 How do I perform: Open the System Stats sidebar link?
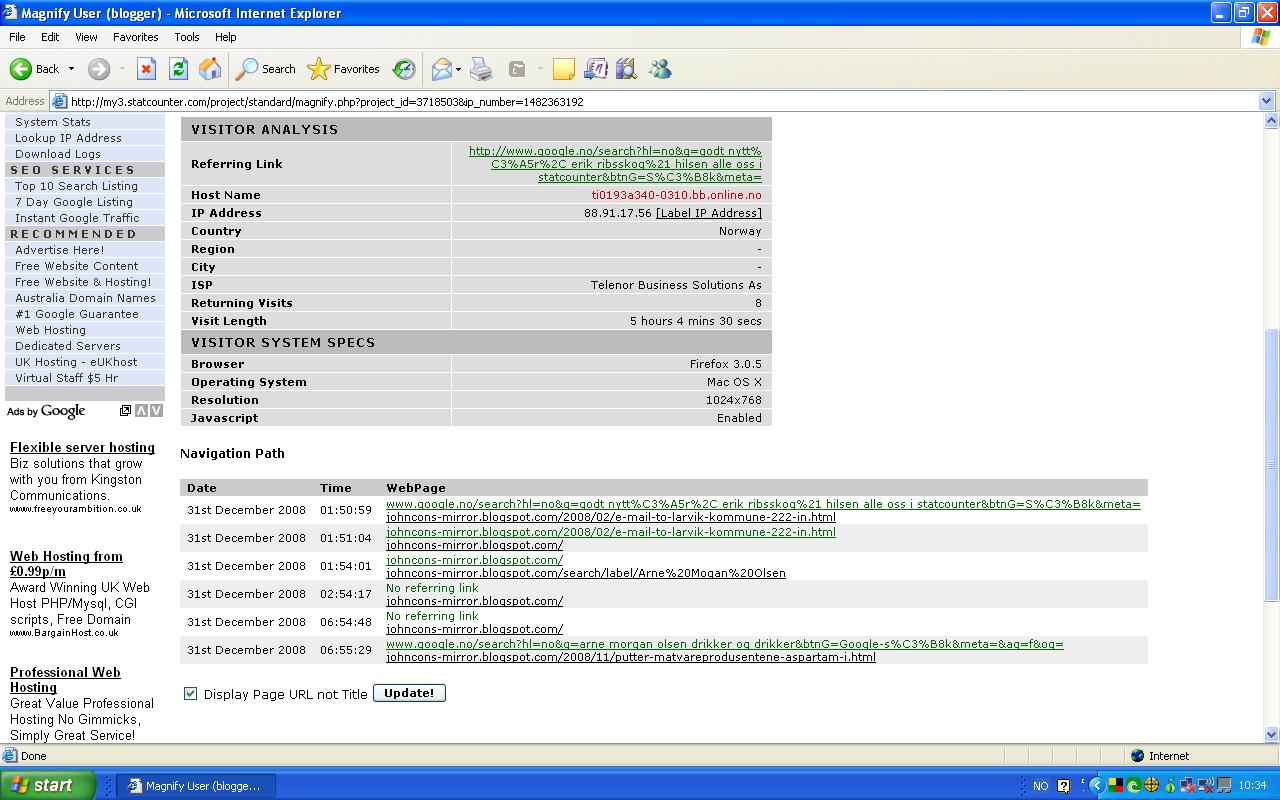click(53, 122)
